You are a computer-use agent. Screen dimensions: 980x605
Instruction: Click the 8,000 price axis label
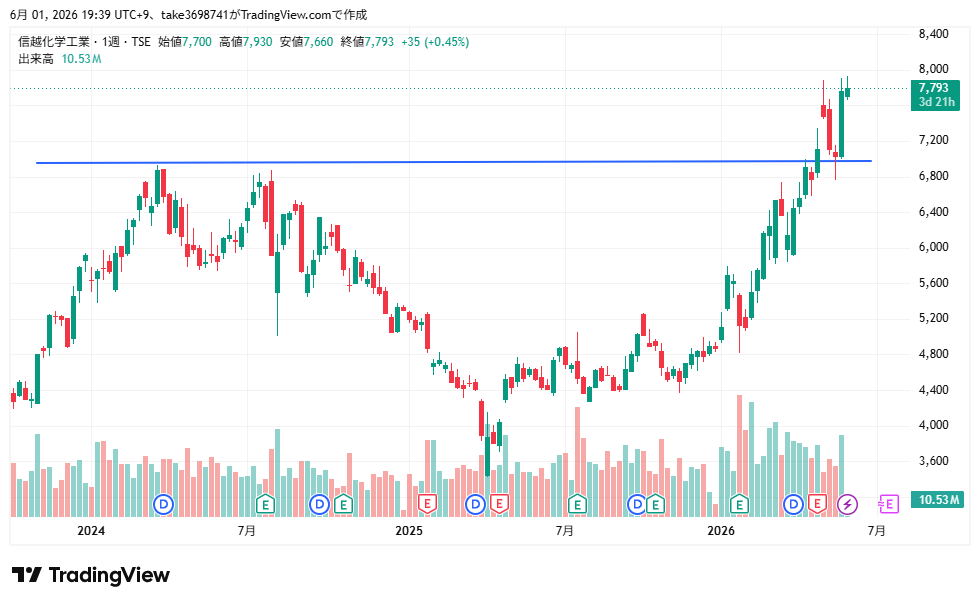point(933,69)
